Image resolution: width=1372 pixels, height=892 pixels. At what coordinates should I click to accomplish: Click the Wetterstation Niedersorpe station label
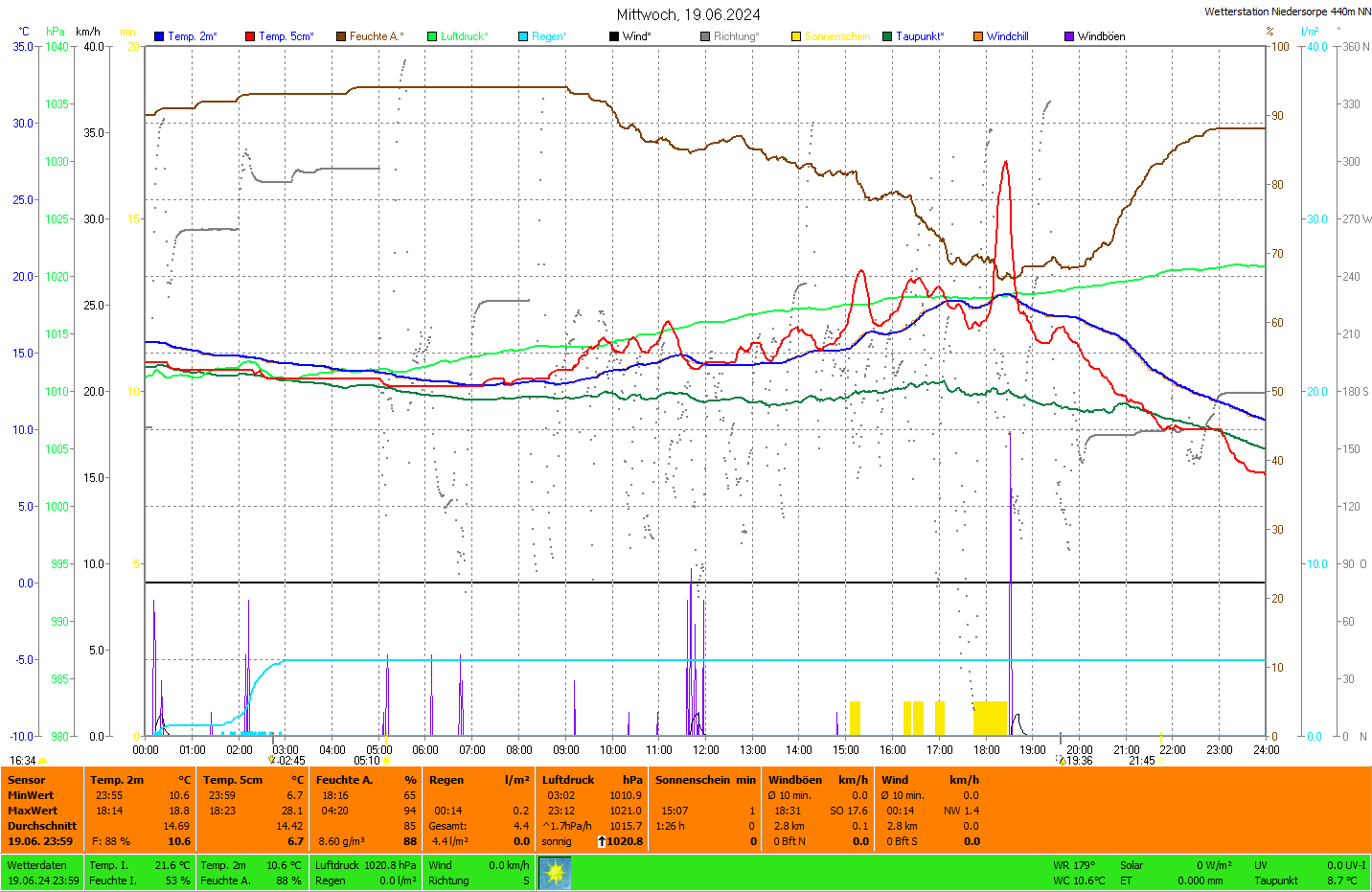click(x=1287, y=11)
